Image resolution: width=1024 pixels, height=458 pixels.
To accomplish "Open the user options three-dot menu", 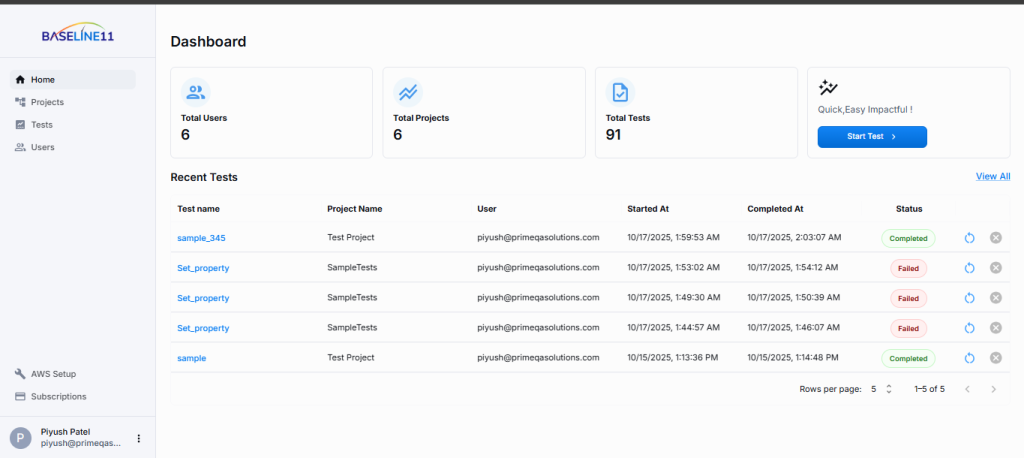I will pyautogui.click(x=139, y=438).
